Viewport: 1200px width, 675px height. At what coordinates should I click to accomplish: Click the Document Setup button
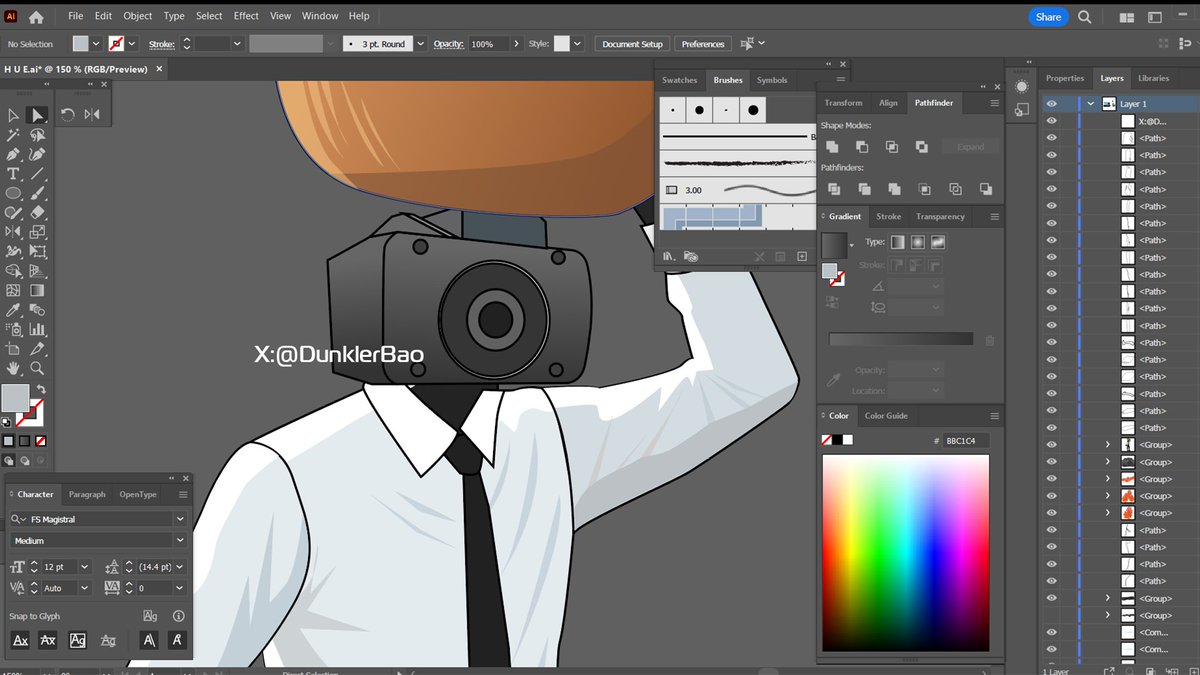click(633, 44)
